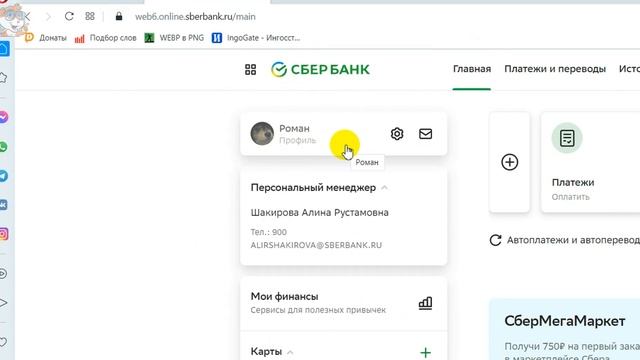This screenshot has width=640, height=360.
Task: Click the Сбербанк logo
Action: [x=320, y=70]
